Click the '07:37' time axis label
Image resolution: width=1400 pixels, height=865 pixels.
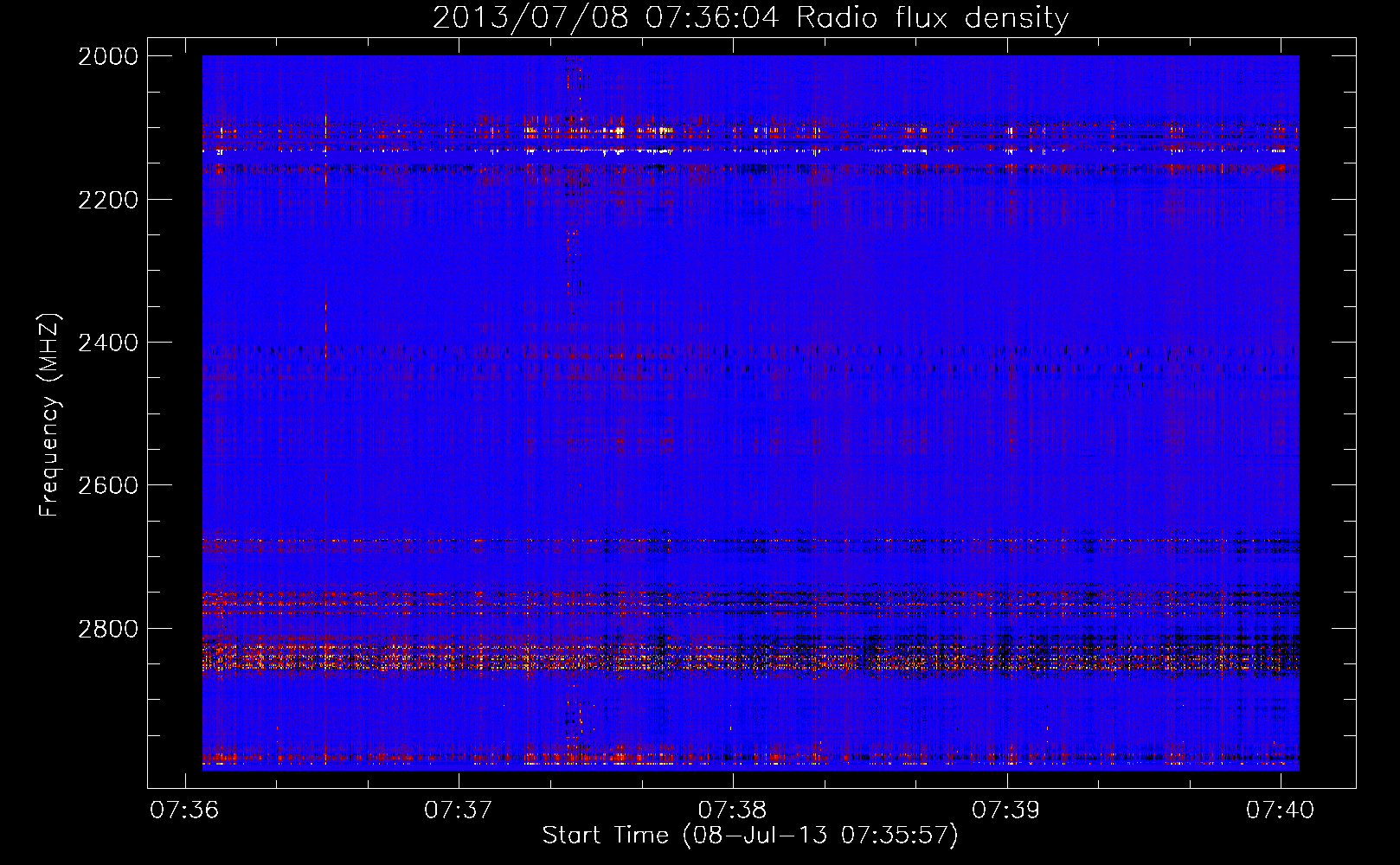pos(458,811)
